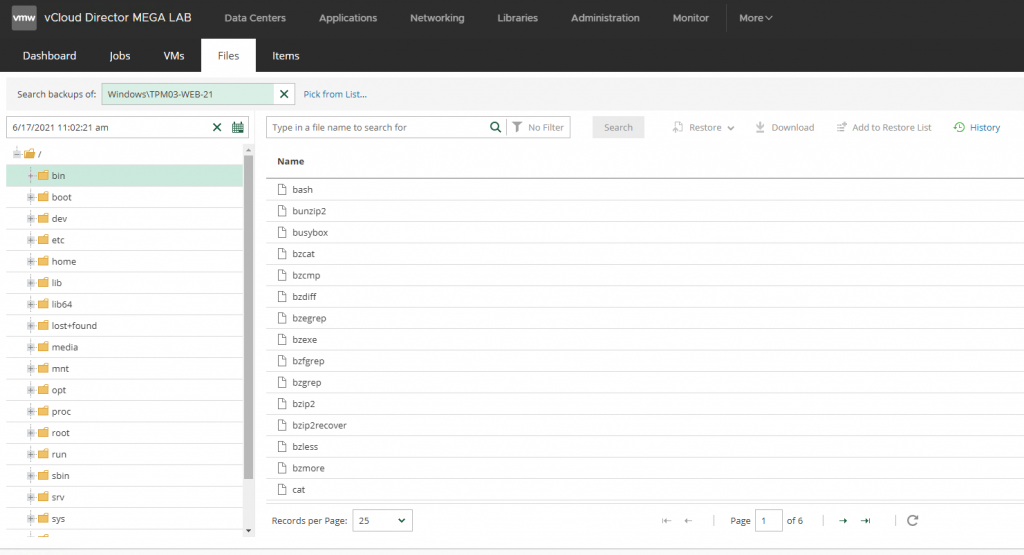
Task: Expand the sys folder node
Action: (30, 518)
